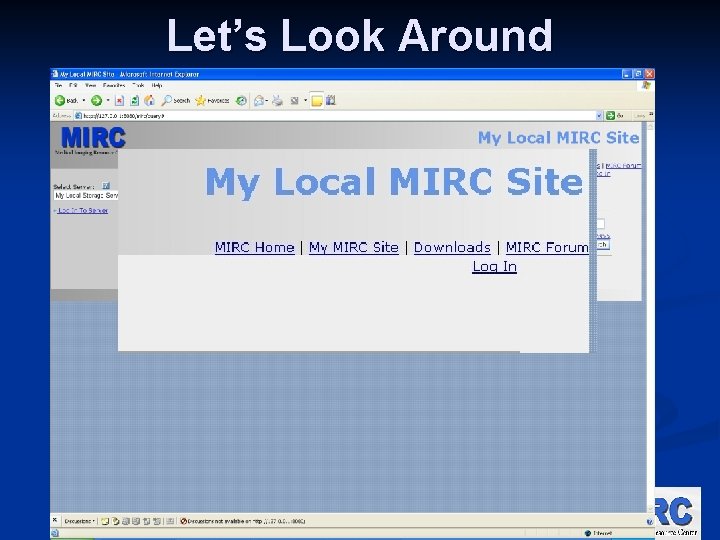Click the Previous discussion icon
Screen dimensions: 720x540
[x=147, y=521]
